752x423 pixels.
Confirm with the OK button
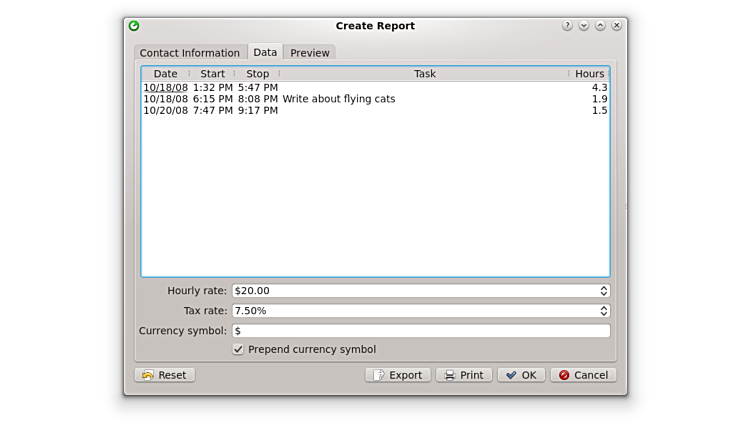click(521, 375)
